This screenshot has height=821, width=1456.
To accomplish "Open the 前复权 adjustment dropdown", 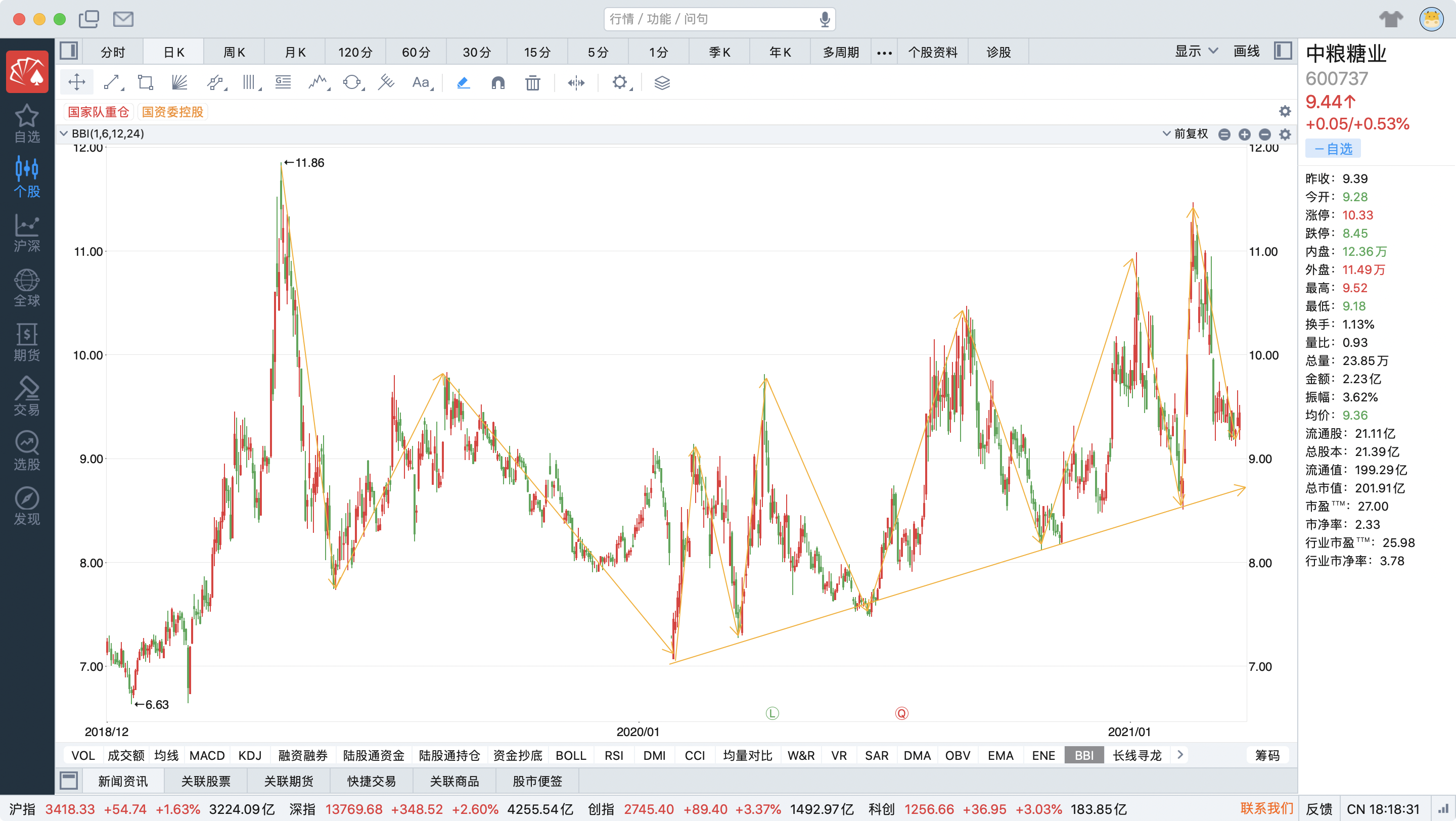I will 1185,134.
